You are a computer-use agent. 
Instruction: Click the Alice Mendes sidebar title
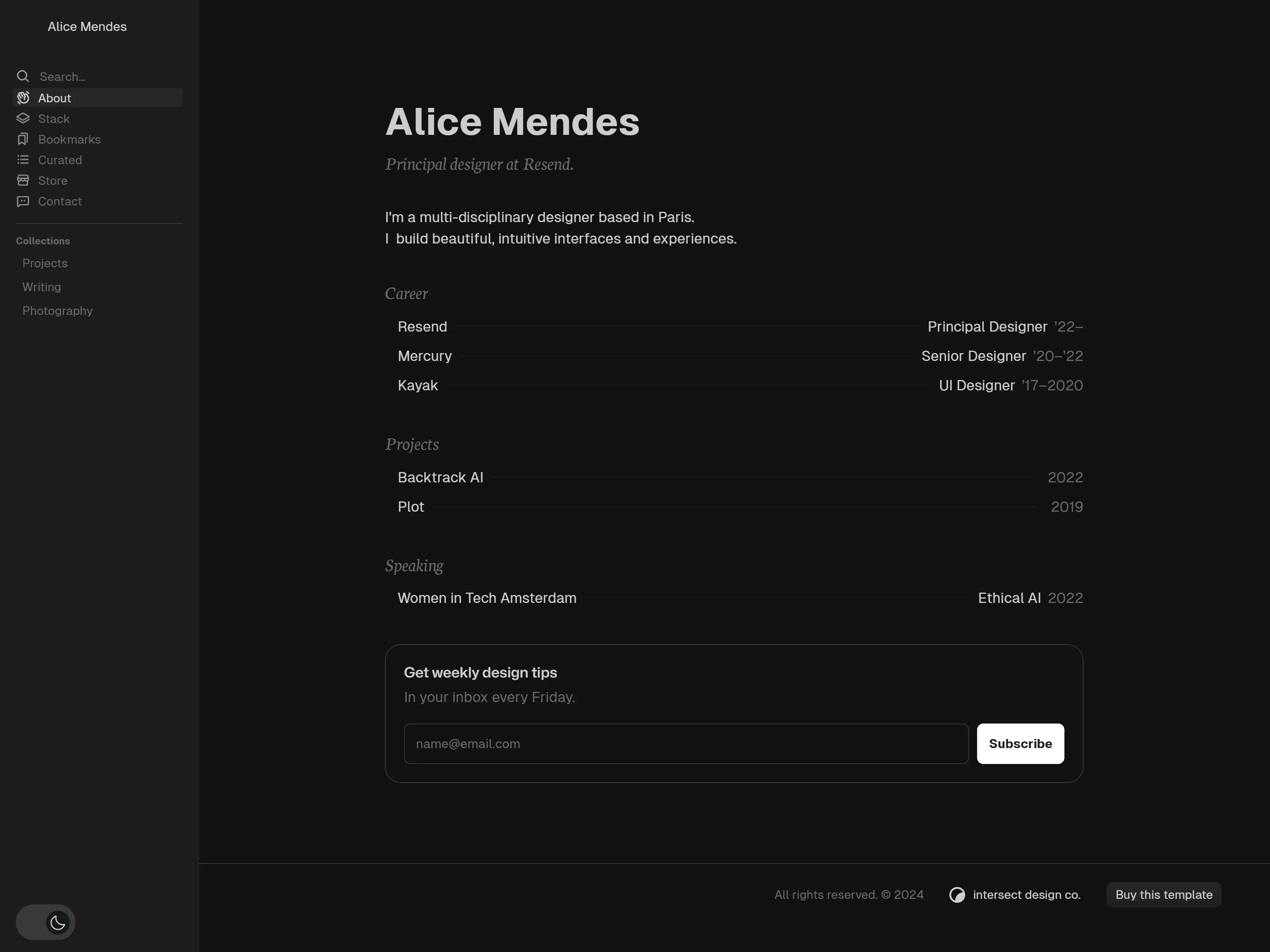pos(87,27)
